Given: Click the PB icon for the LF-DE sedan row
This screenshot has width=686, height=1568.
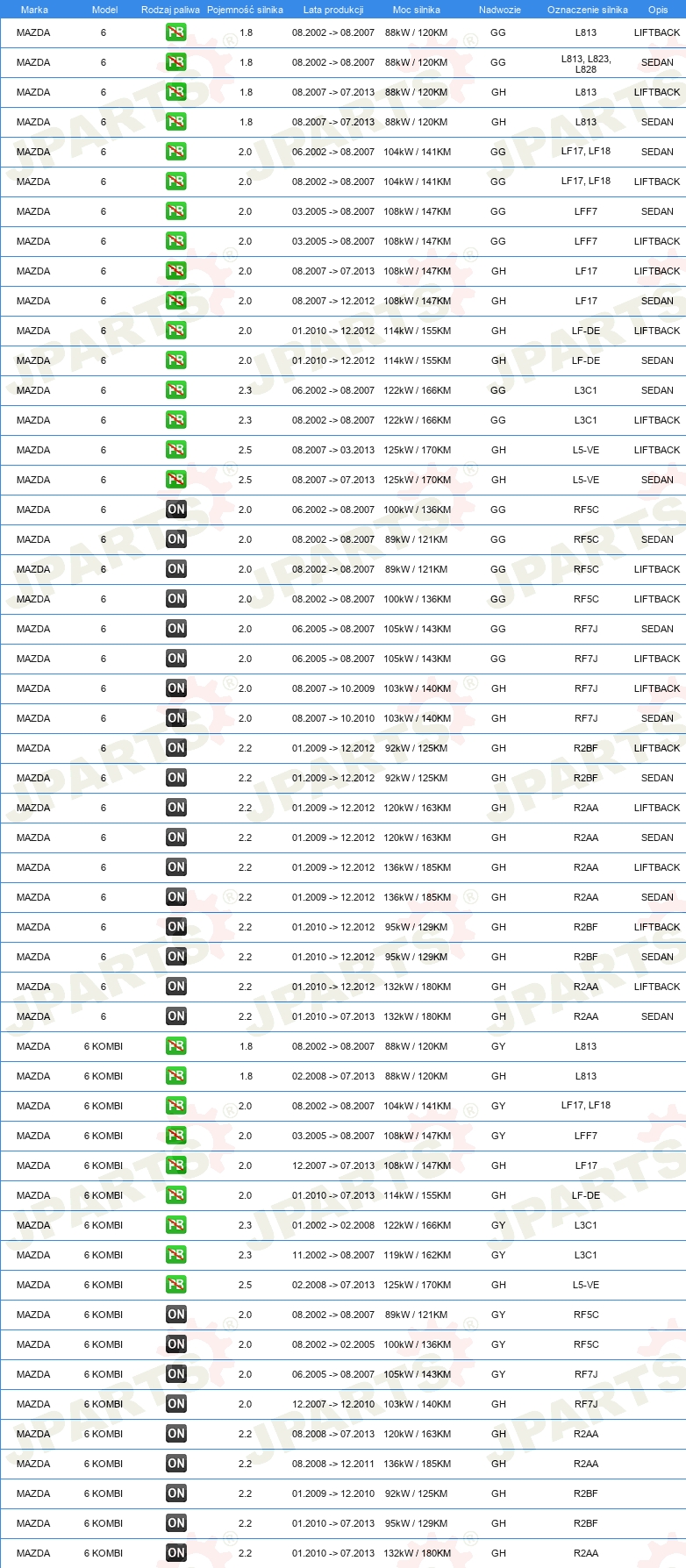Looking at the screenshot, I should coord(175,360).
